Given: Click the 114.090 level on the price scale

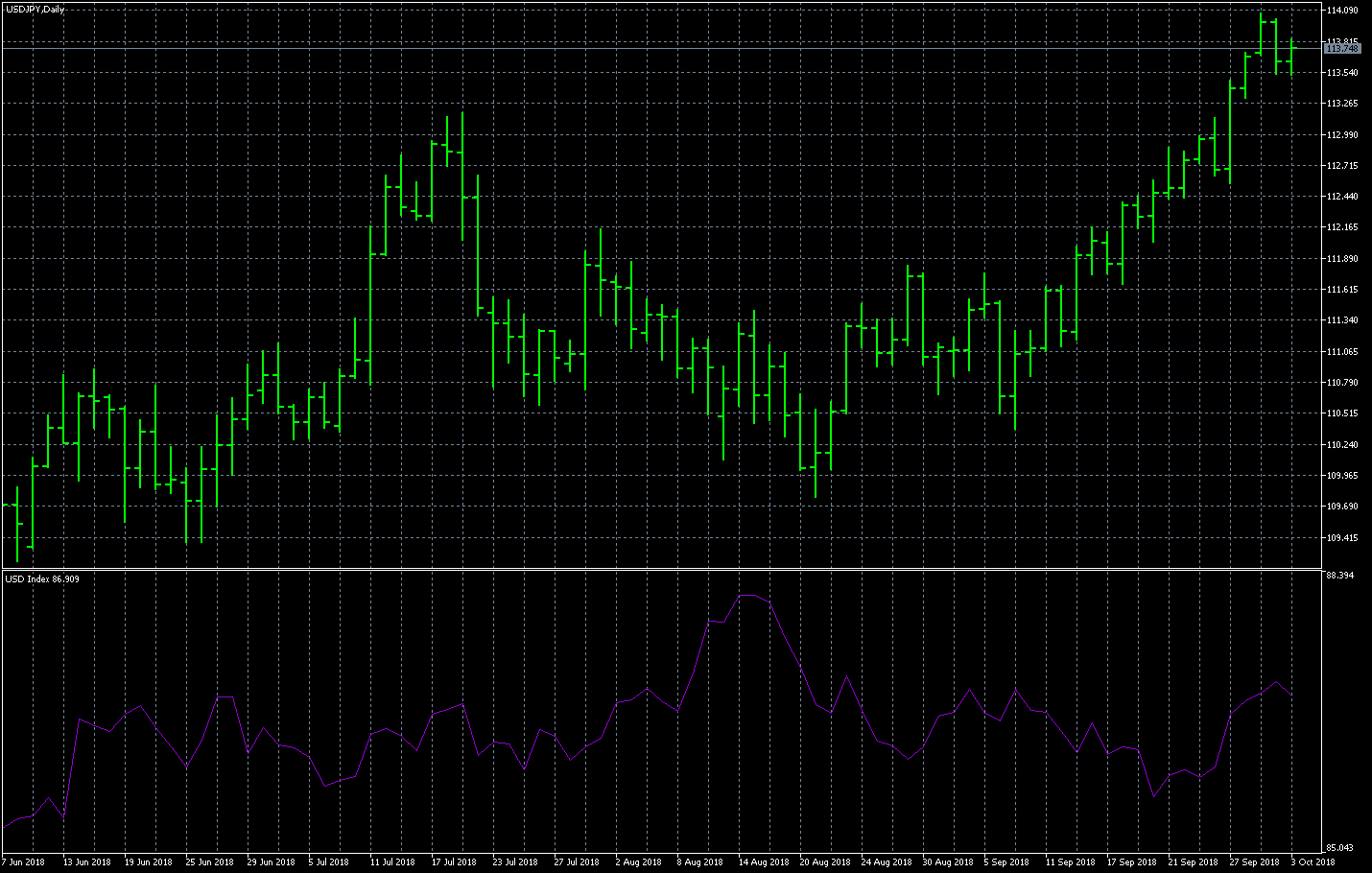Looking at the screenshot, I should tap(1341, 11).
